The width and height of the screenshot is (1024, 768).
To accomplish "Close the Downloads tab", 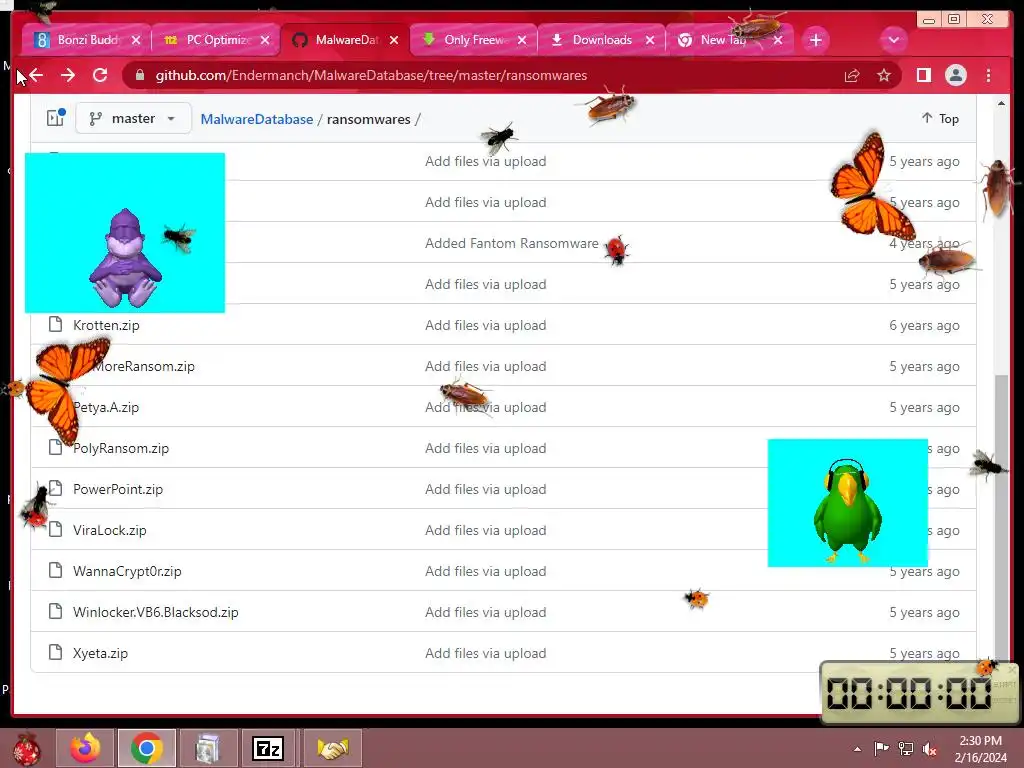I will pos(650,40).
